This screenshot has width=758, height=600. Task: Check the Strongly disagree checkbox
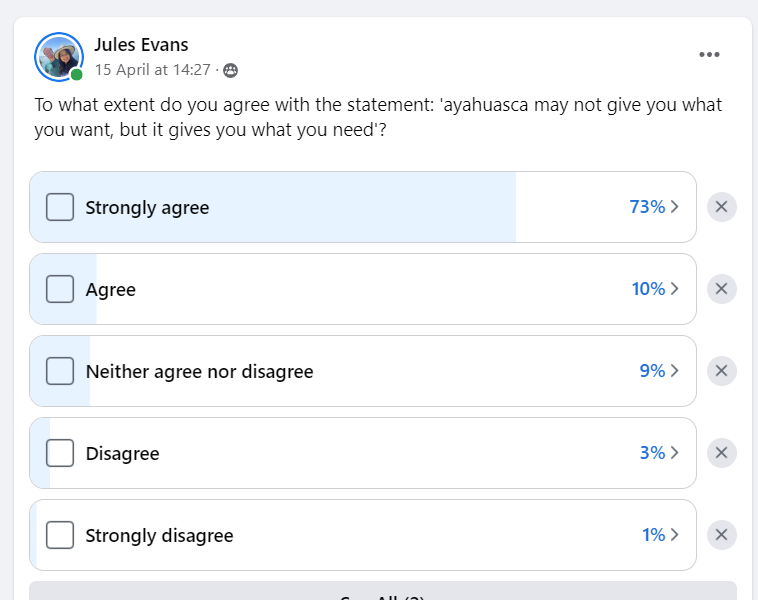pyautogui.click(x=60, y=535)
